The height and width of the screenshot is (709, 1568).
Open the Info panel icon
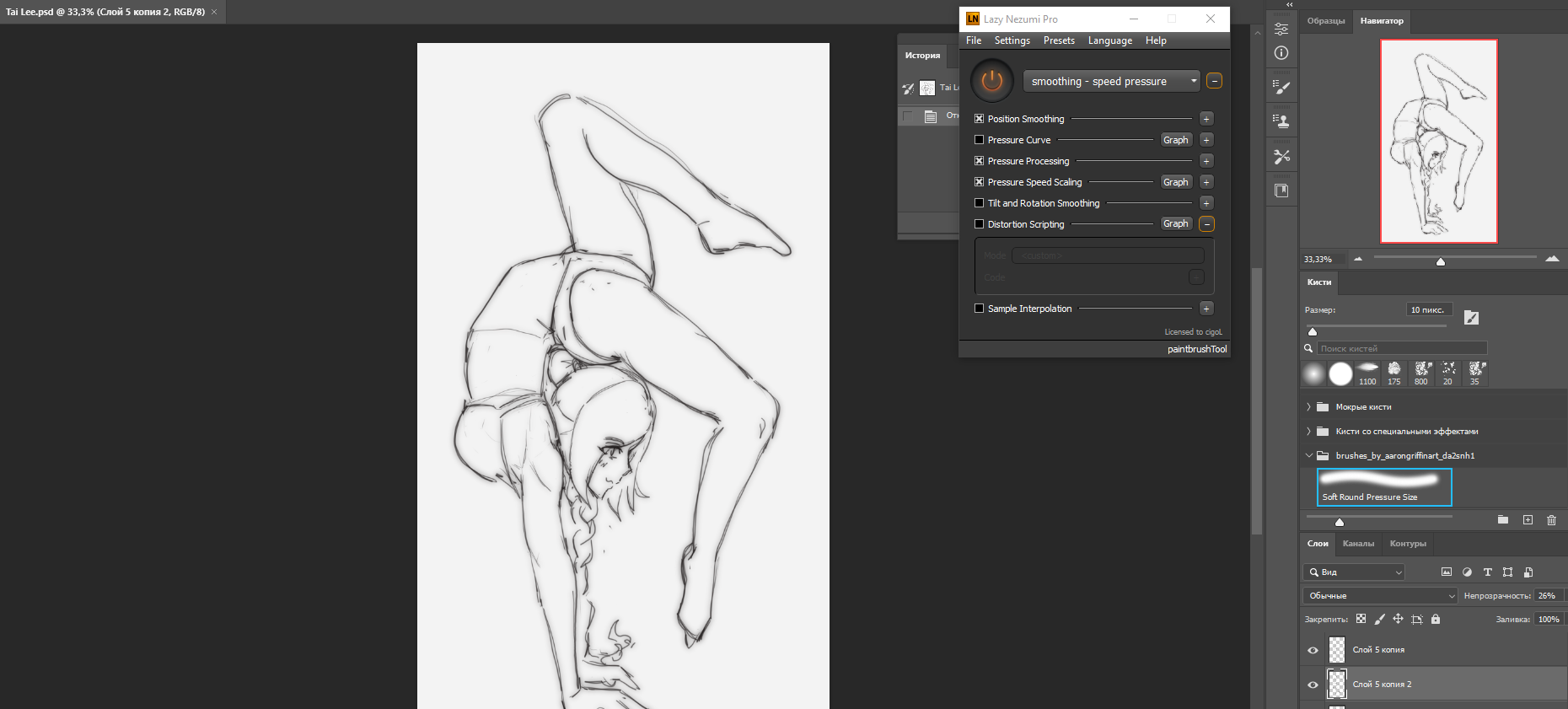click(x=1281, y=53)
